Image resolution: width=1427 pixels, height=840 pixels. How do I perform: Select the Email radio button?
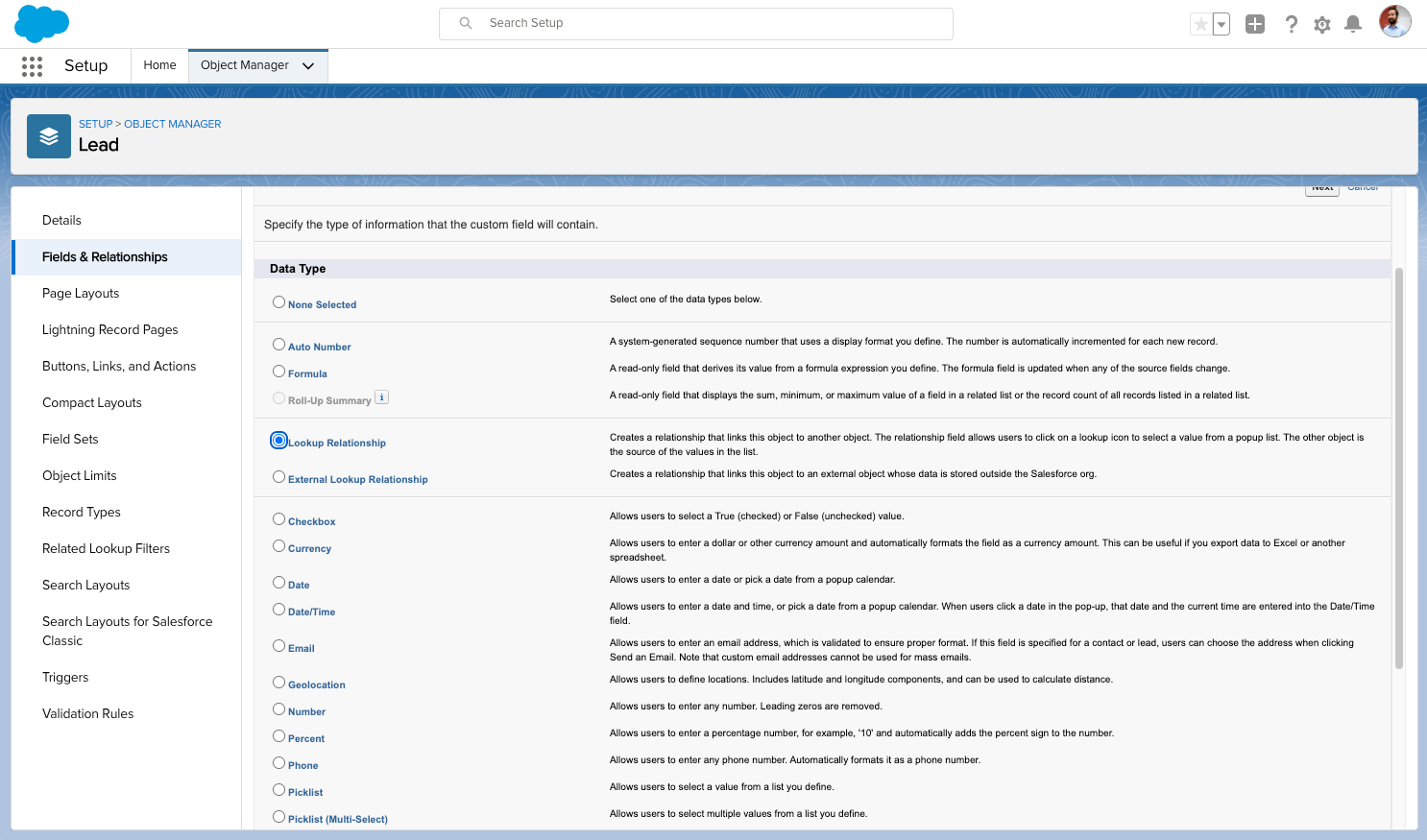pyautogui.click(x=278, y=646)
